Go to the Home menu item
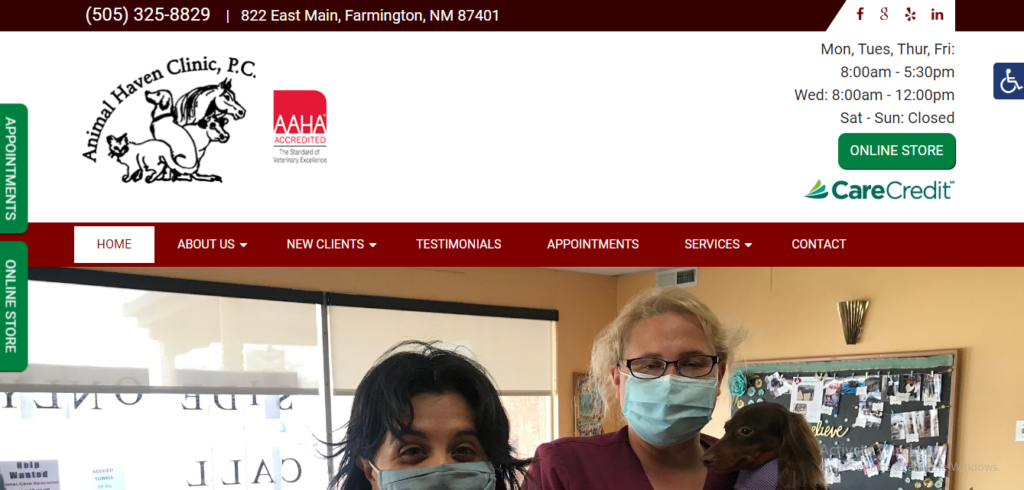The width and height of the screenshot is (1024, 490). click(114, 244)
